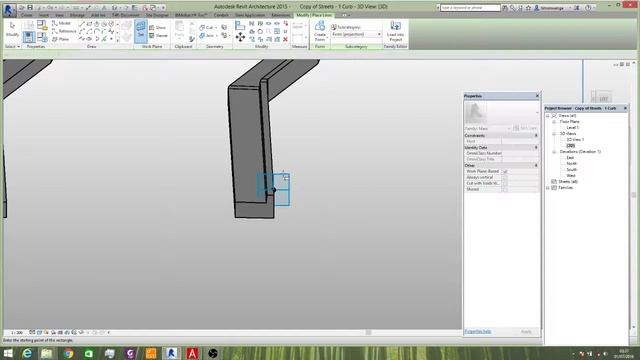This screenshot has width=640, height=360.
Task: Select the Plane draw tool
Action: click(x=60, y=39)
